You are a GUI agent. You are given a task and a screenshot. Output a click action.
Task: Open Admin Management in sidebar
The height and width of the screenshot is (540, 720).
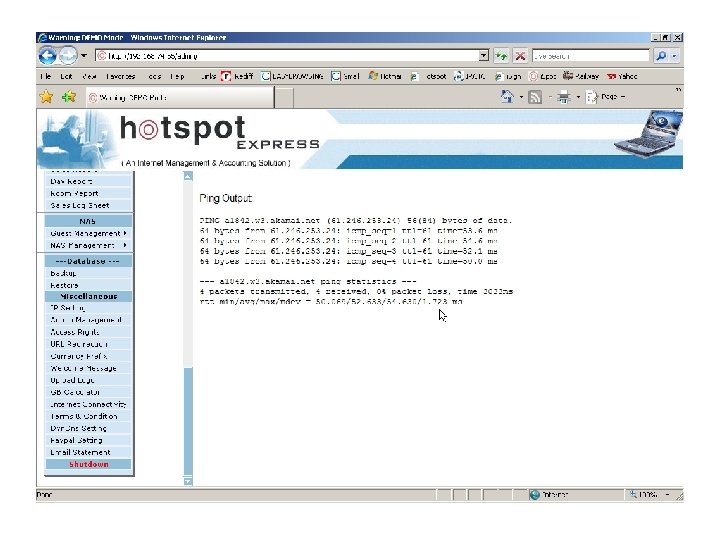tap(88, 320)
